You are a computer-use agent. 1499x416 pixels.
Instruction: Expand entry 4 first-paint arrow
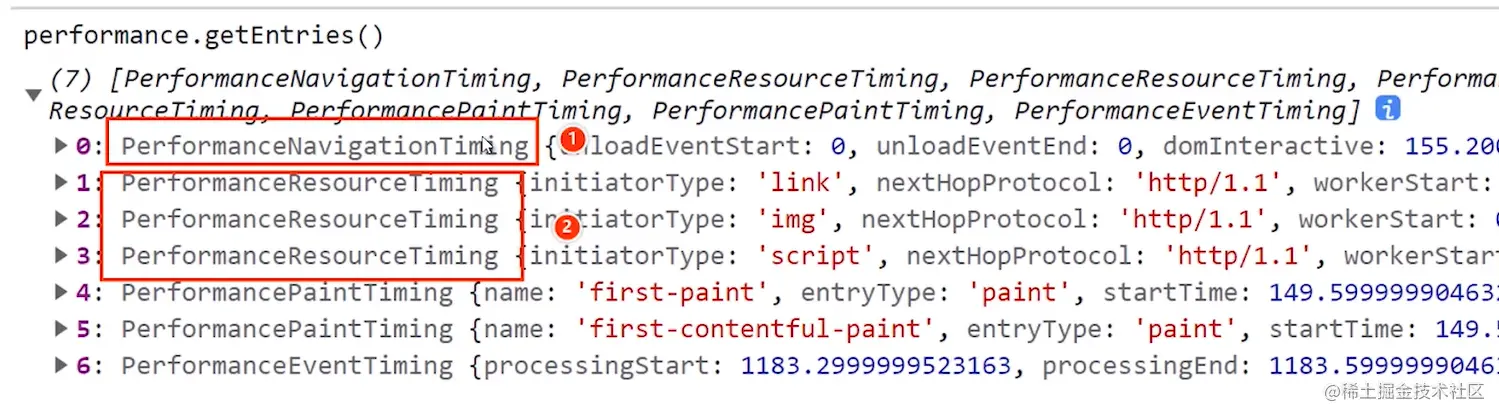coord(62,293)
